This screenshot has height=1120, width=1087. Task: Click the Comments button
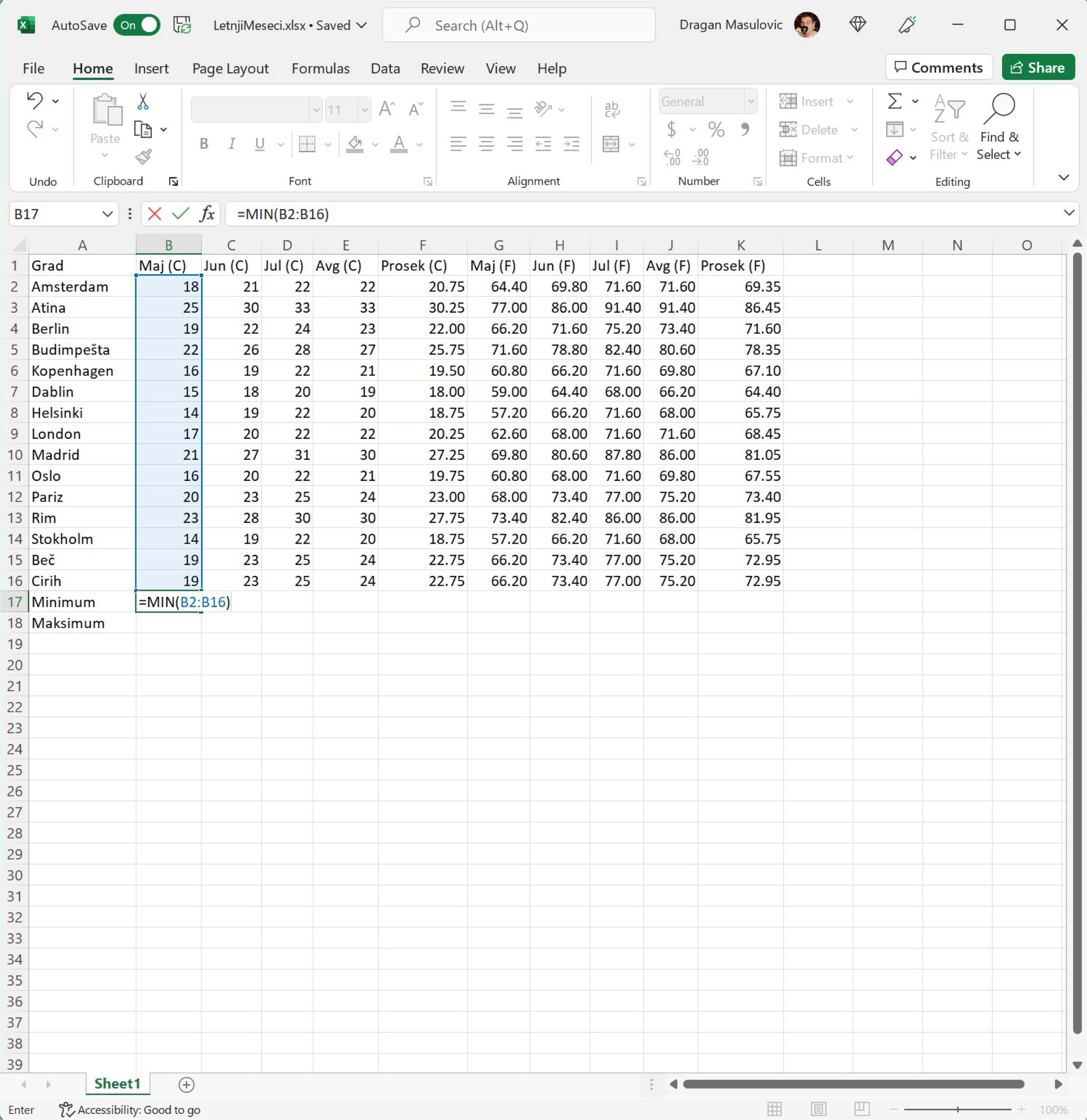(x=939, y=68)
